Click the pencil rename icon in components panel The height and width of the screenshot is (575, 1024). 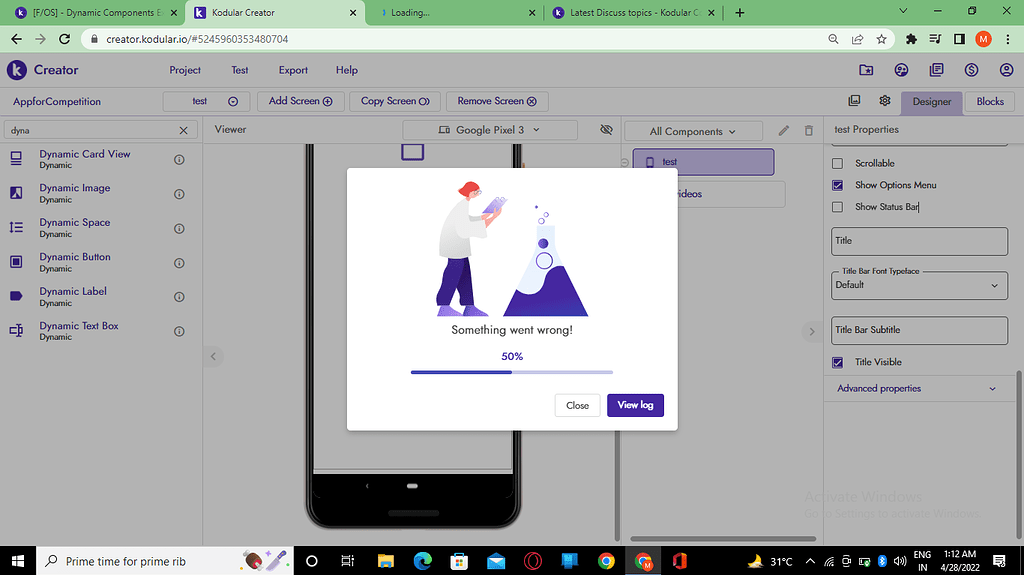(x=784, y=131)
